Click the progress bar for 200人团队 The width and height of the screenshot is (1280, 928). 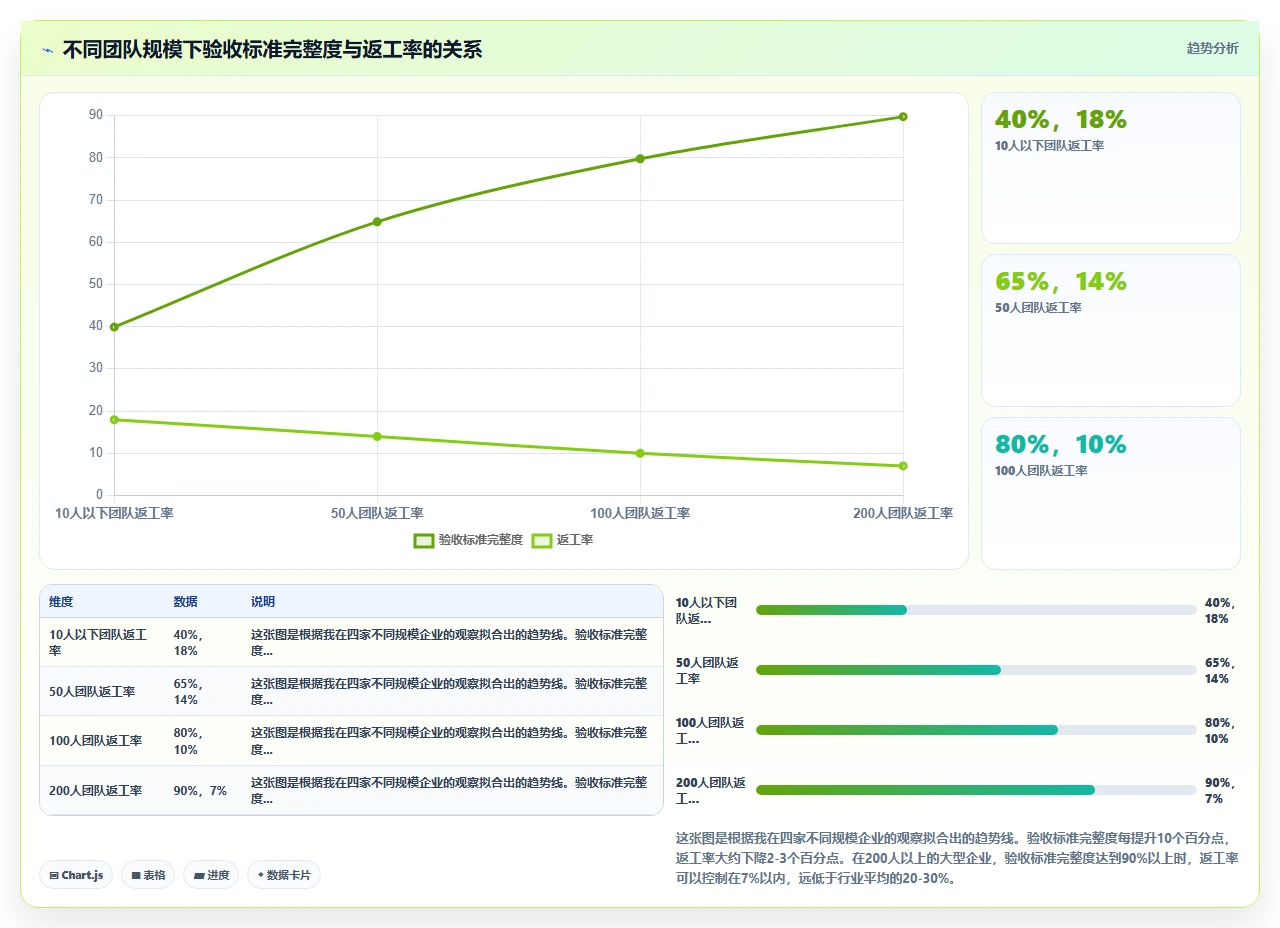(x=976, y=790)
